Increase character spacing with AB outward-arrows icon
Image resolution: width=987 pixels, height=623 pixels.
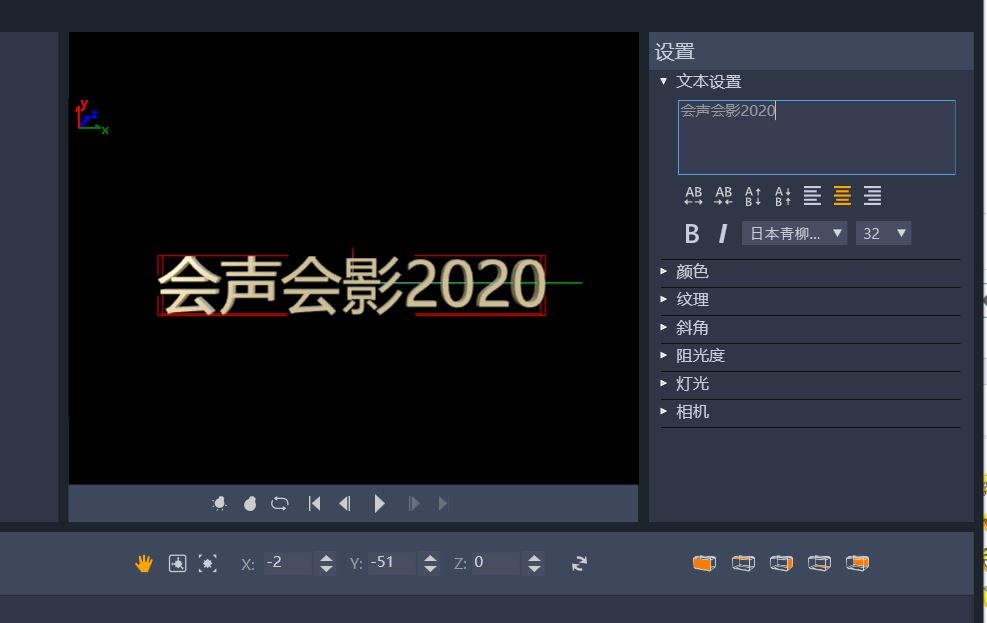pyautogui.click(x=693, y=196)
